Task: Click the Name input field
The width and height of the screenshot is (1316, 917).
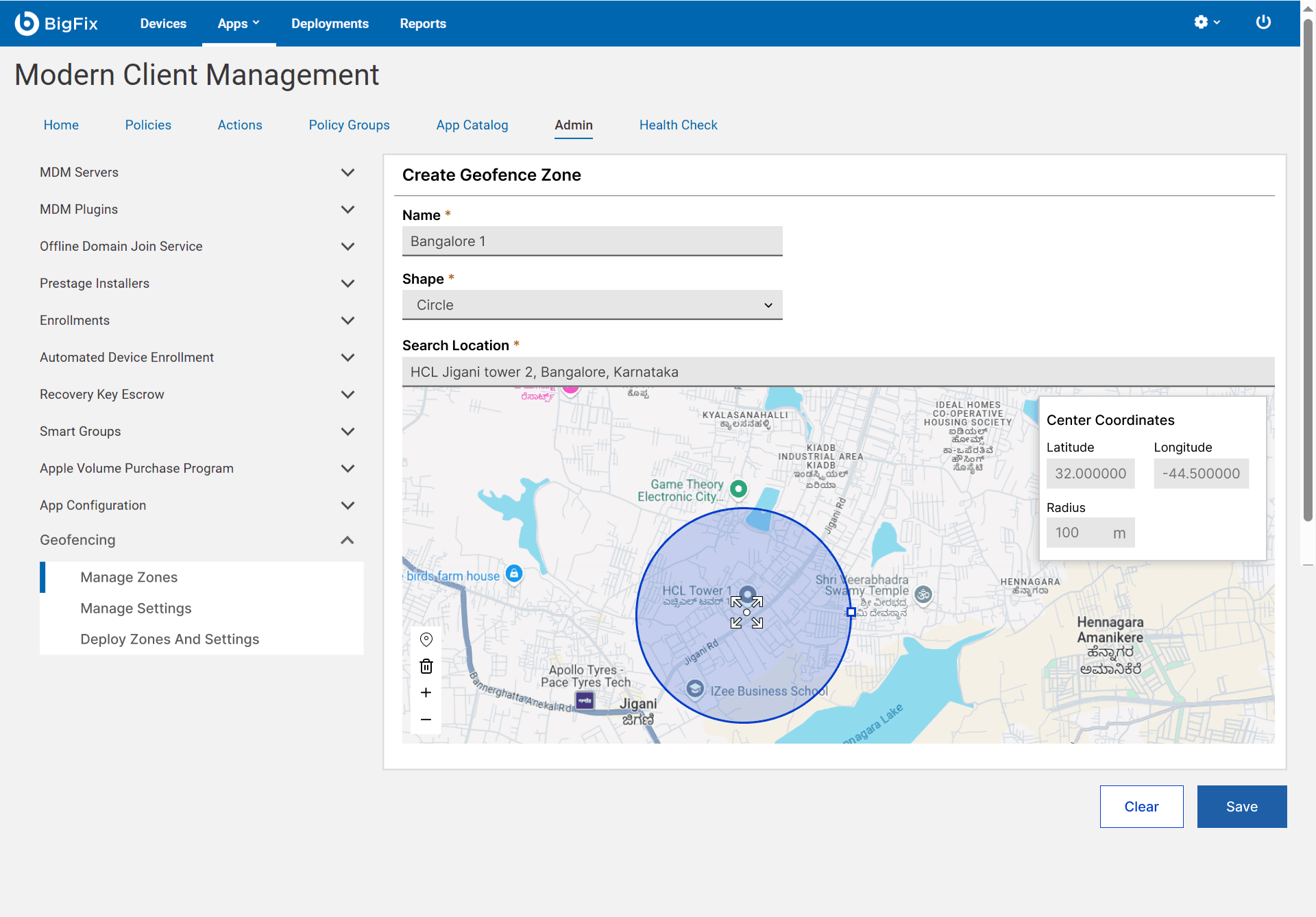Action: pyautogui.click(x=592, y=241)
